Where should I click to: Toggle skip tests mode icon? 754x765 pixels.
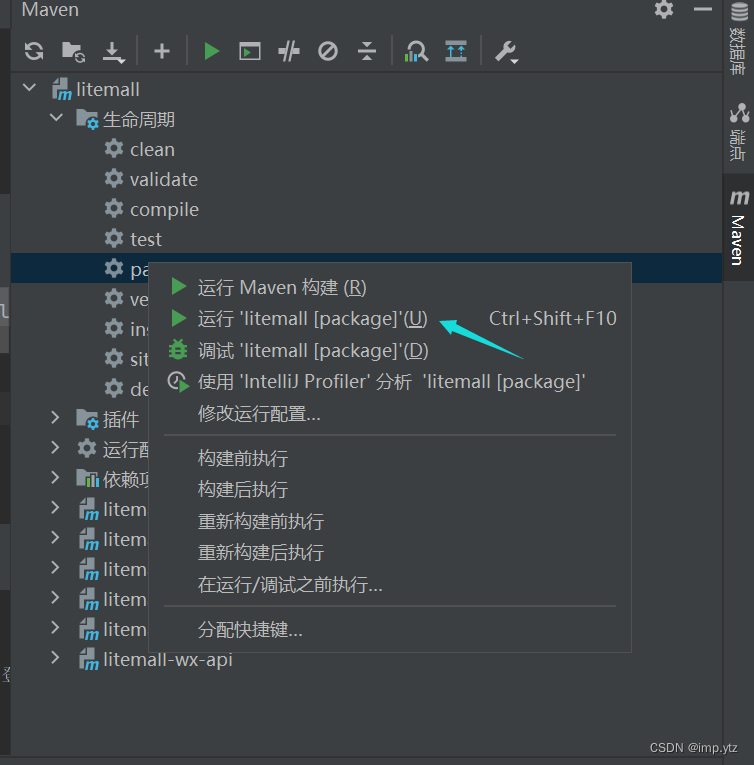[x=328, y=51]
